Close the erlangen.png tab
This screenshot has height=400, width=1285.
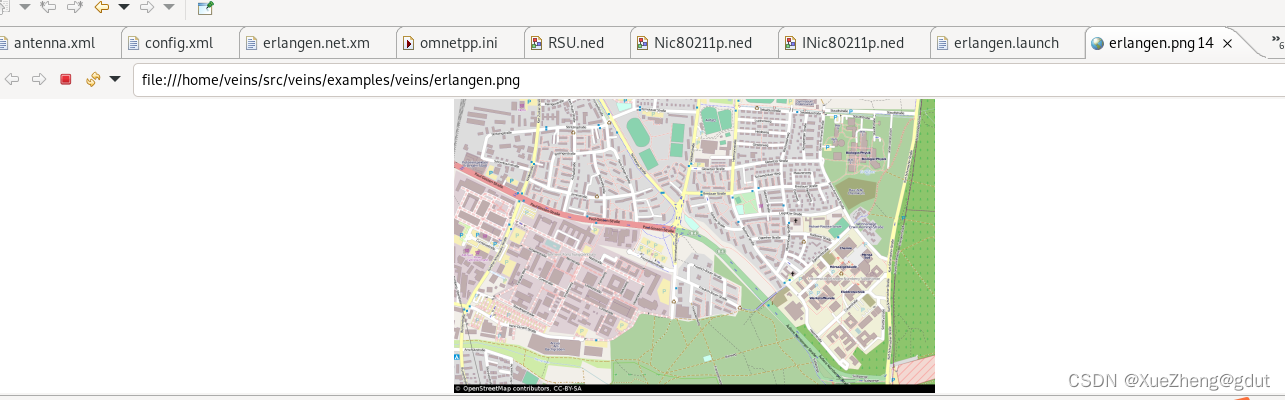tap(1229, 43)
